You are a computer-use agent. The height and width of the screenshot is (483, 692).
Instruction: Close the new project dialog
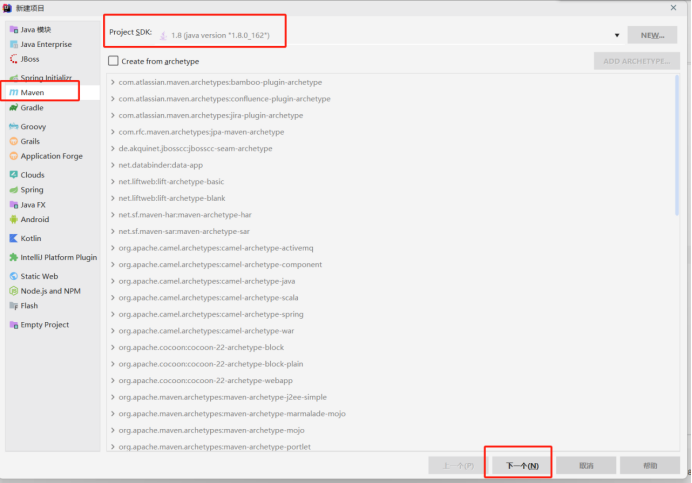point(673,8)
